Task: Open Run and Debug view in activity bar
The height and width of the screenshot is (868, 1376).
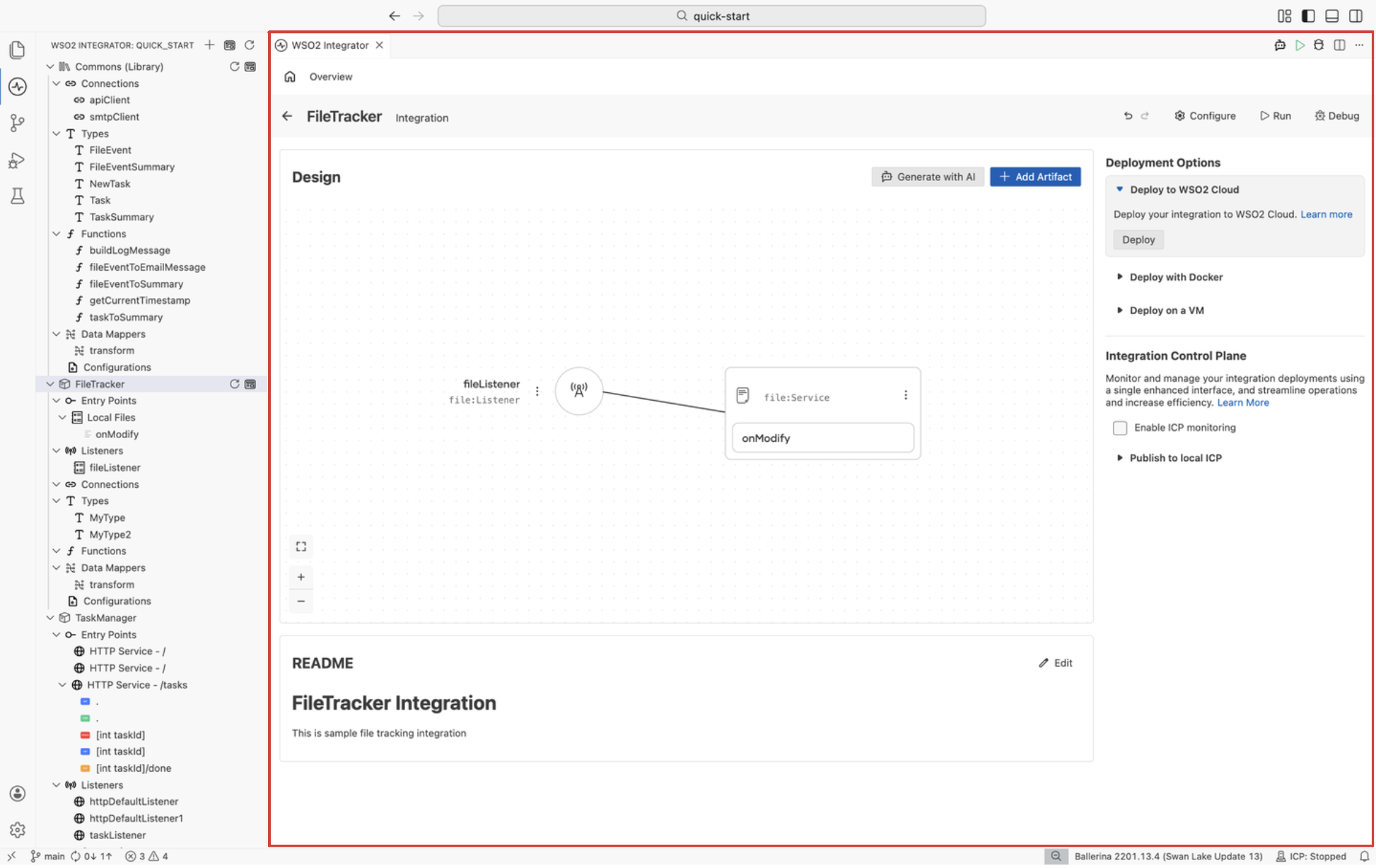Action: [18, 160]
